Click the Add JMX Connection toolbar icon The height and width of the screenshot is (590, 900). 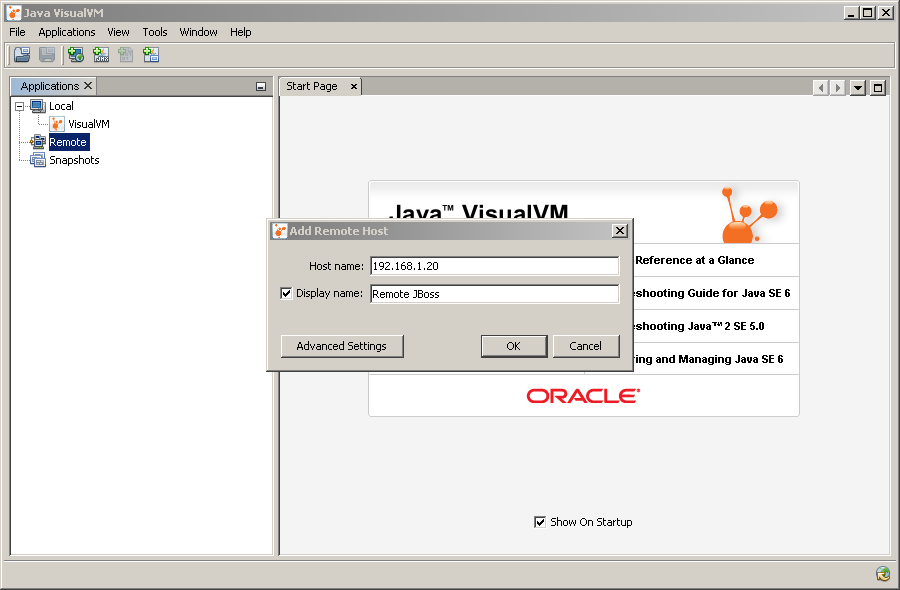[101, 55]
